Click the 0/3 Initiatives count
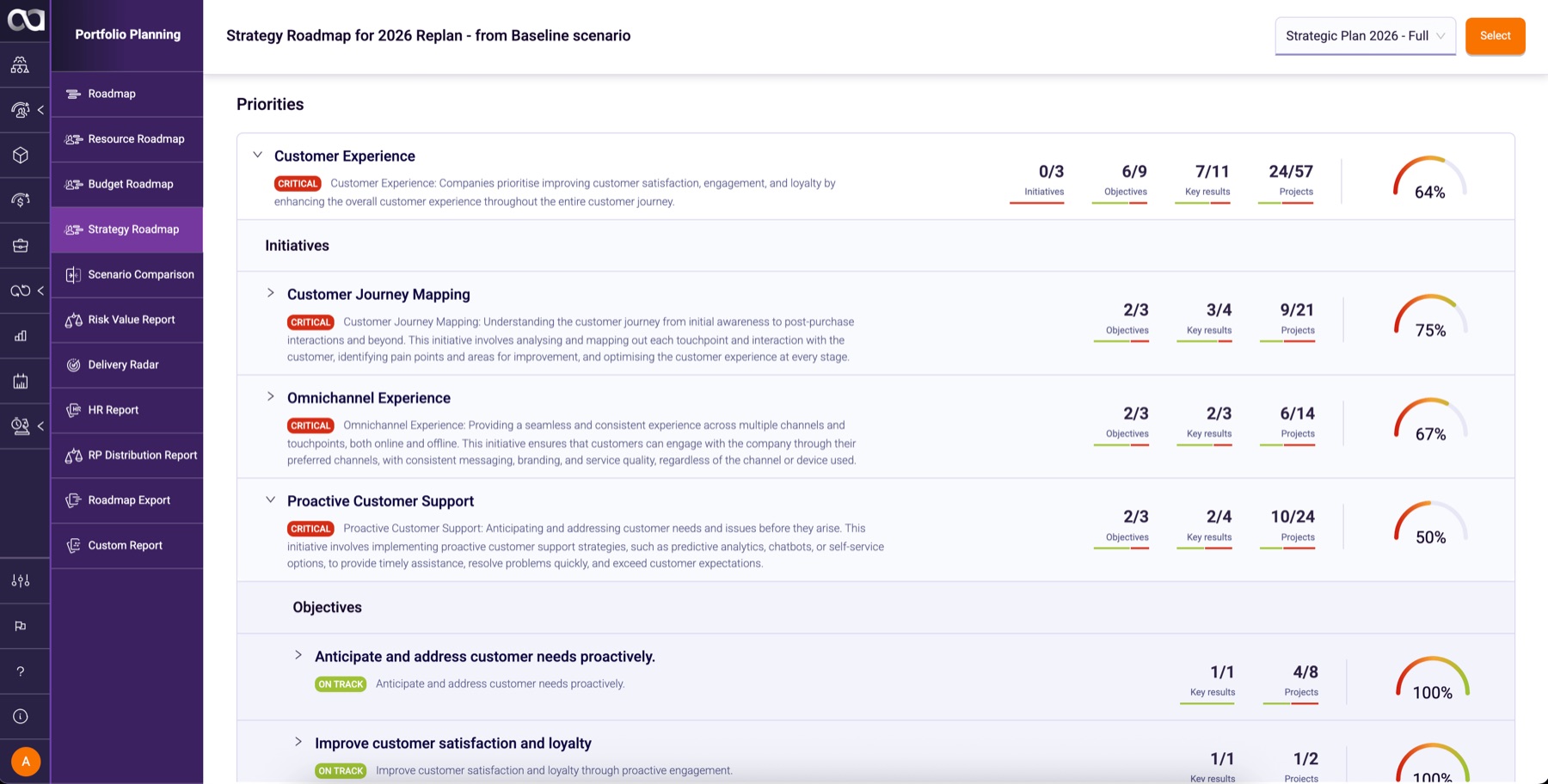Screen dimensions: 1548x784 point(1051,172)
